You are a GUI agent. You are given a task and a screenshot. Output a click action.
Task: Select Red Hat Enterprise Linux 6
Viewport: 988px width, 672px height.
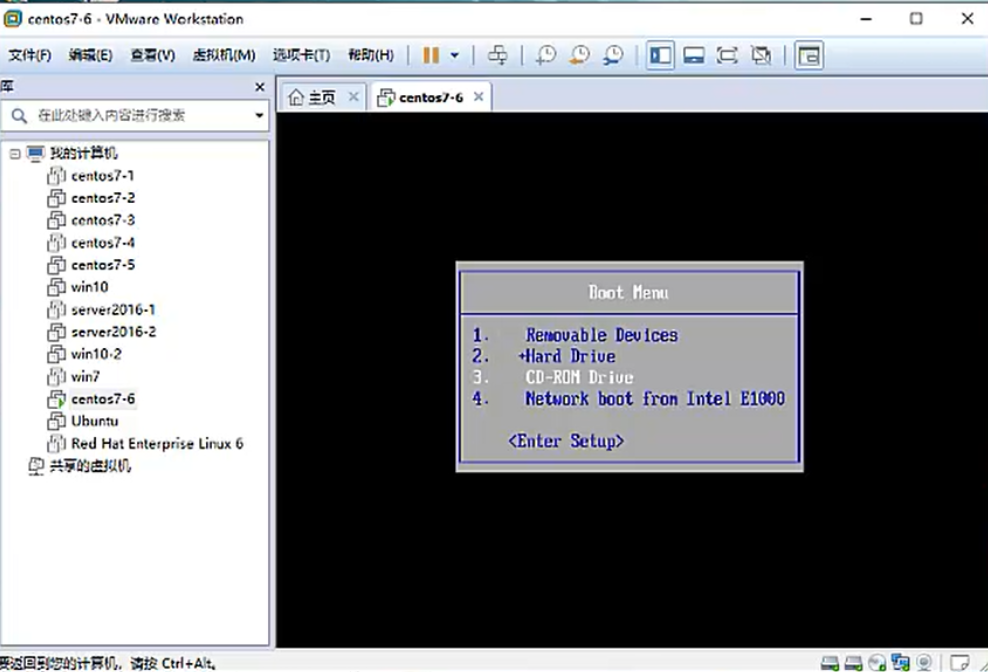click(x=157, y=444)
